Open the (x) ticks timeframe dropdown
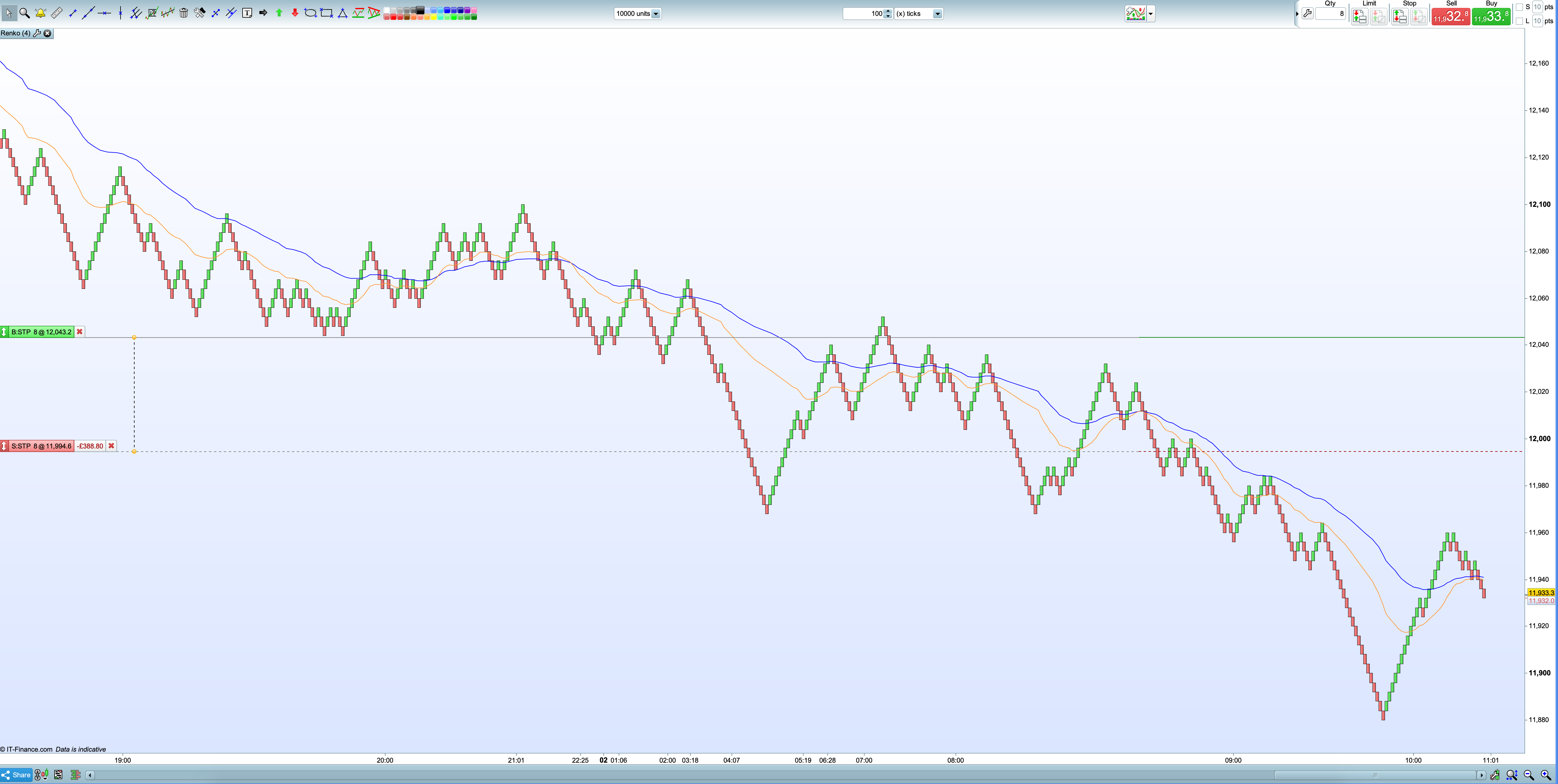The height and width of the screenshot is (784, 1558). pos(937,13)
